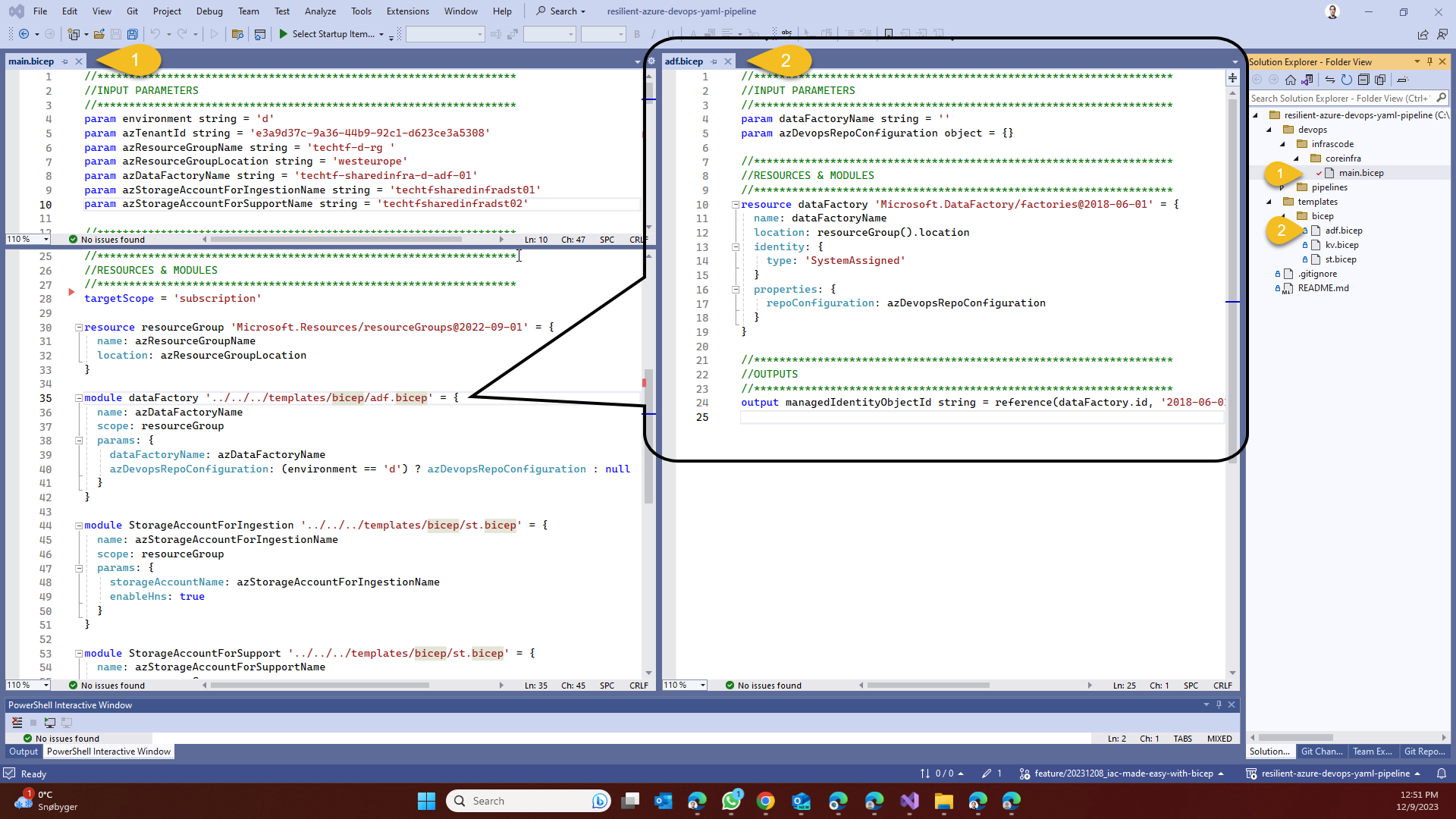Switch between solutions and folder view
Screen dimensions: 1456x819
tap(1307, 80)
